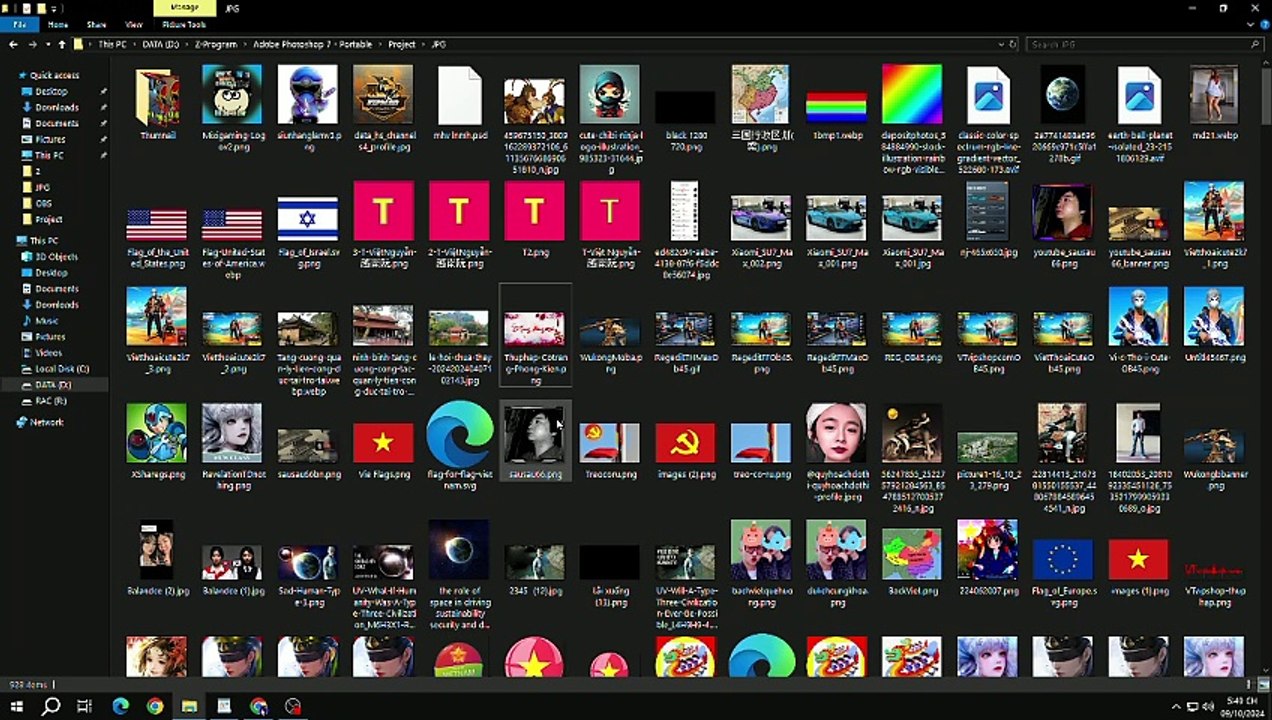Screen dimensions: 1272x720
Task: Select the Thuphap-Cotrang-Phong-Kien.png file
Action: [x=535, y=337]
